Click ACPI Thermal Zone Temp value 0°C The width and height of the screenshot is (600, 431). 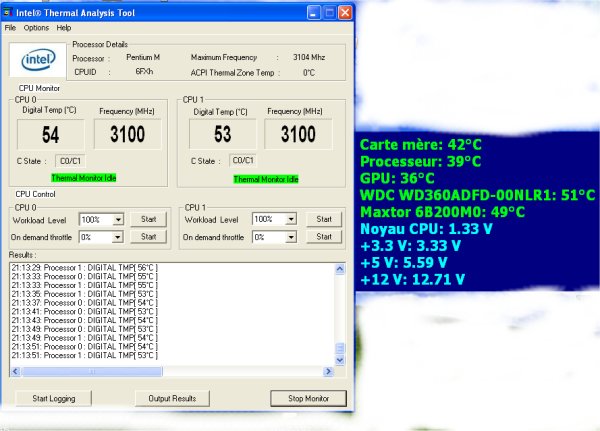pyautogui.click(x=309, y=73)
